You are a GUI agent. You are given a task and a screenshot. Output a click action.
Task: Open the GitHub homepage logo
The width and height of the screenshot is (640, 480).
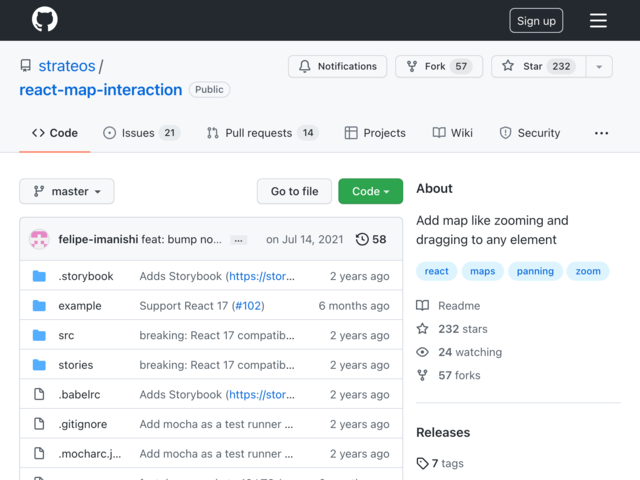(x=44, y=20)
